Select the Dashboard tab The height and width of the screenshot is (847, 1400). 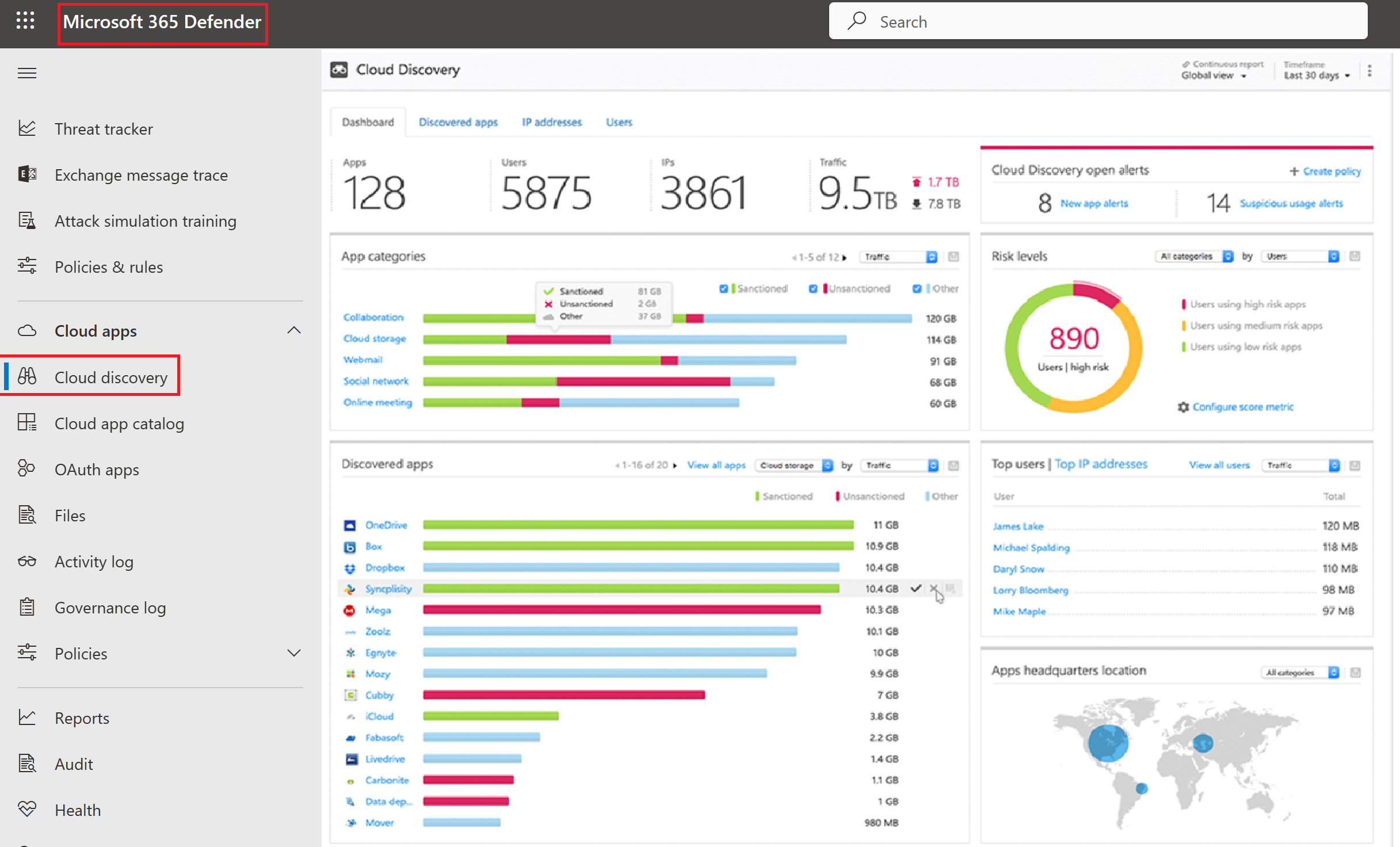point(368,122)
